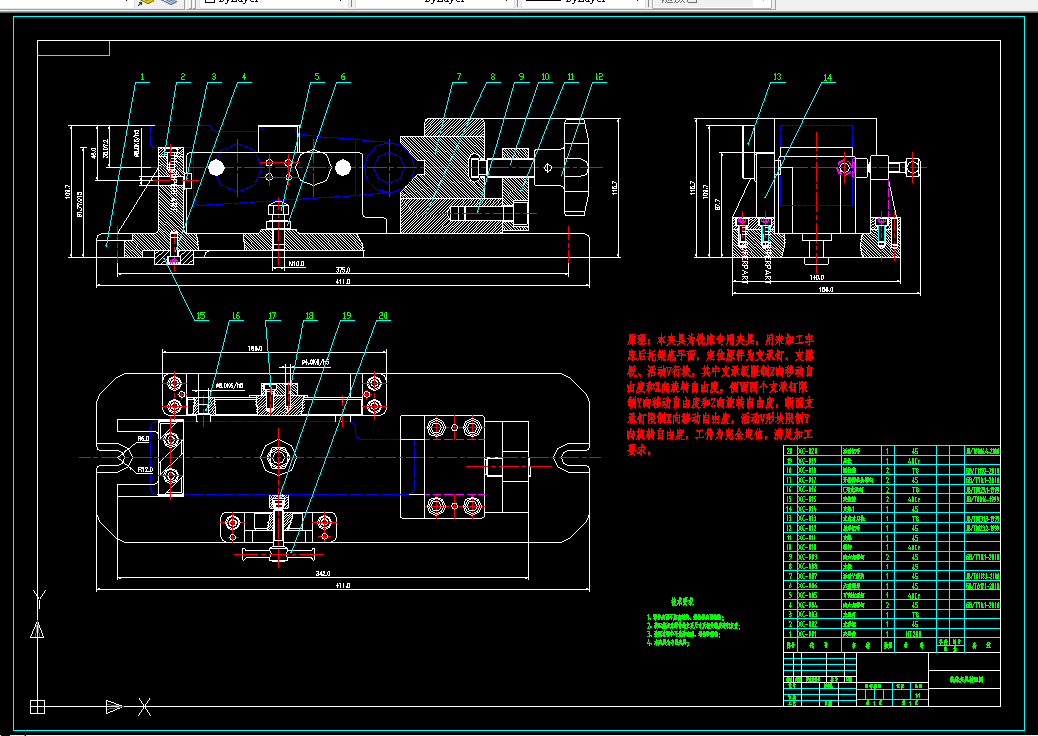Pick part balloon number 3

click(x=213, y=77)
